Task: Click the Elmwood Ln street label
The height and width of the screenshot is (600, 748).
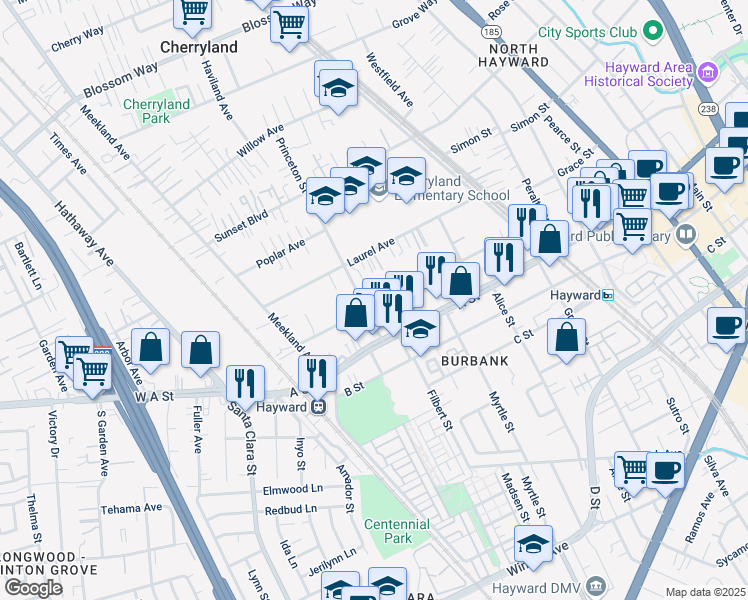Action: click(x=293, y=490)
